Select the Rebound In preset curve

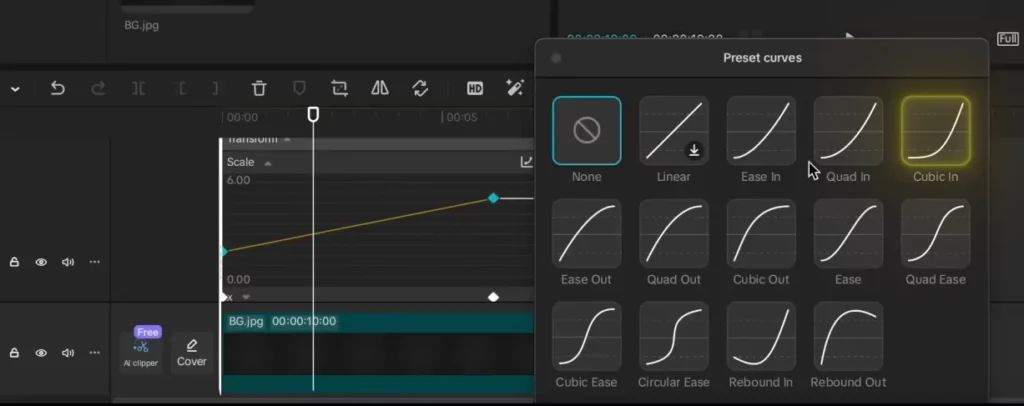coord(761,336)
